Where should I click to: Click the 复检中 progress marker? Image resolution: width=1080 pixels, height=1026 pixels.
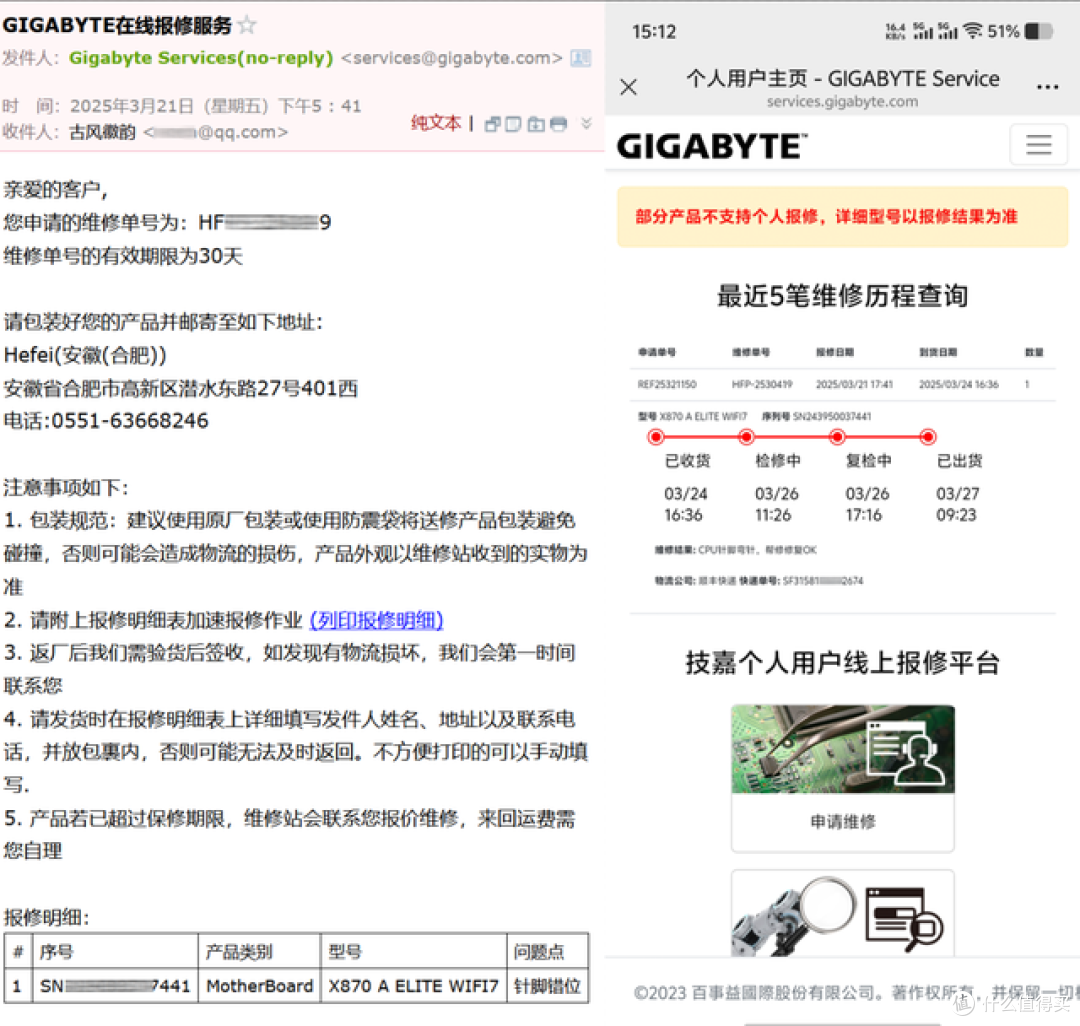coord(837,437)
